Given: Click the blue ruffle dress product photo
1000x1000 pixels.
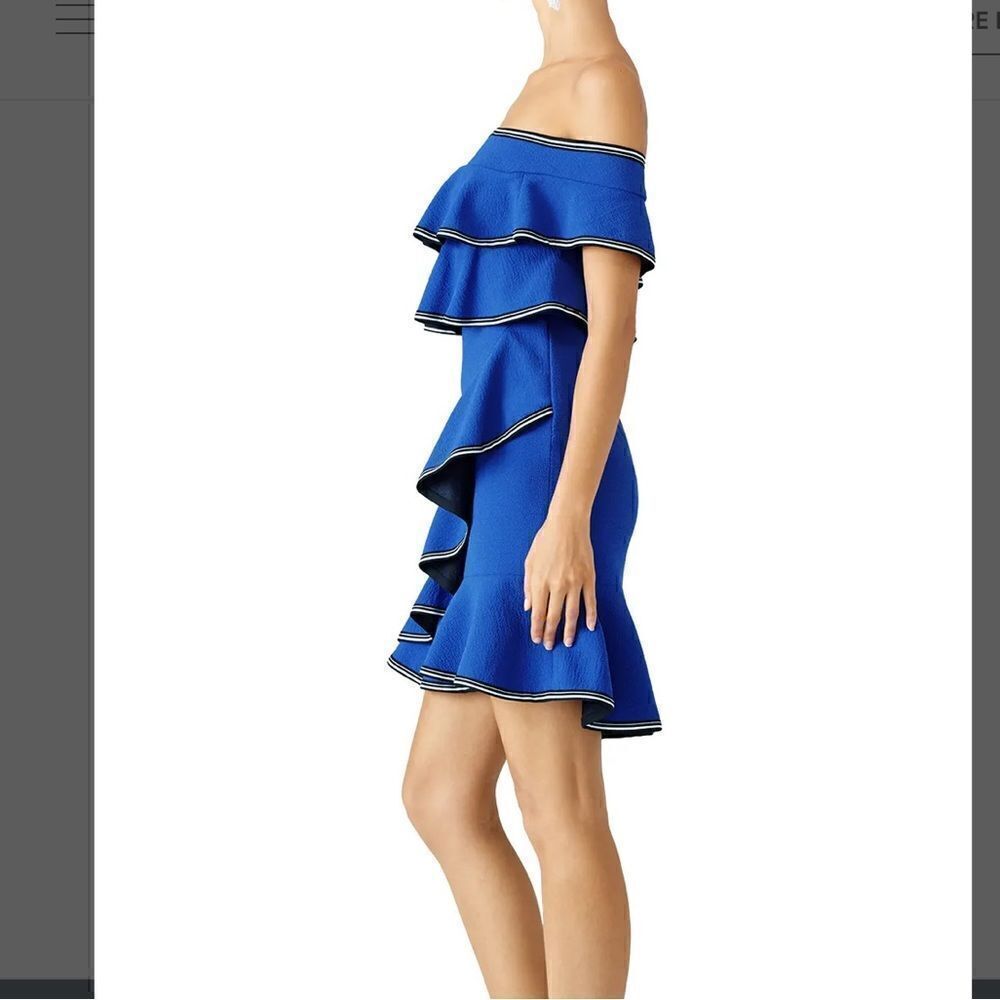Looking at the screenshot, I should [533, 499].
